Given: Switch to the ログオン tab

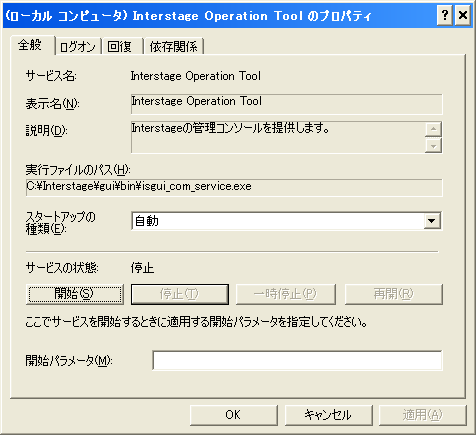Looking at the screenshot, I should (x=78, y=46).
